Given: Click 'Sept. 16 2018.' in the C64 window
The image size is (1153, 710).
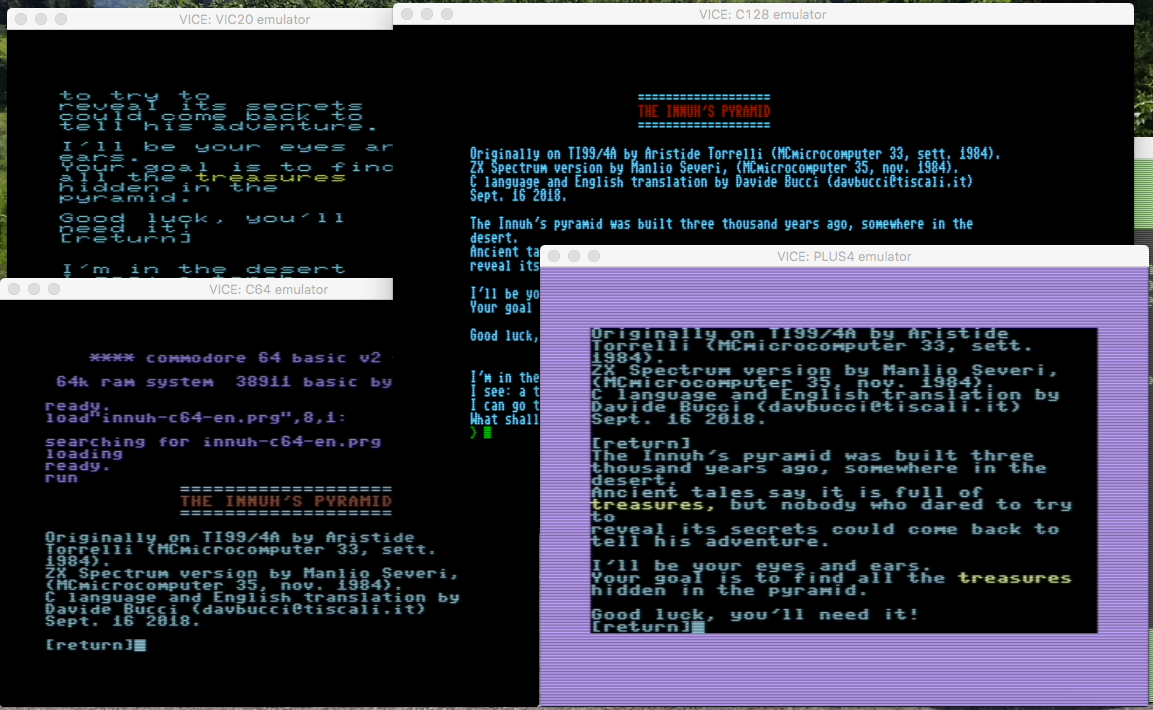Looking at the screenshot, I should [x=122, y=621].
